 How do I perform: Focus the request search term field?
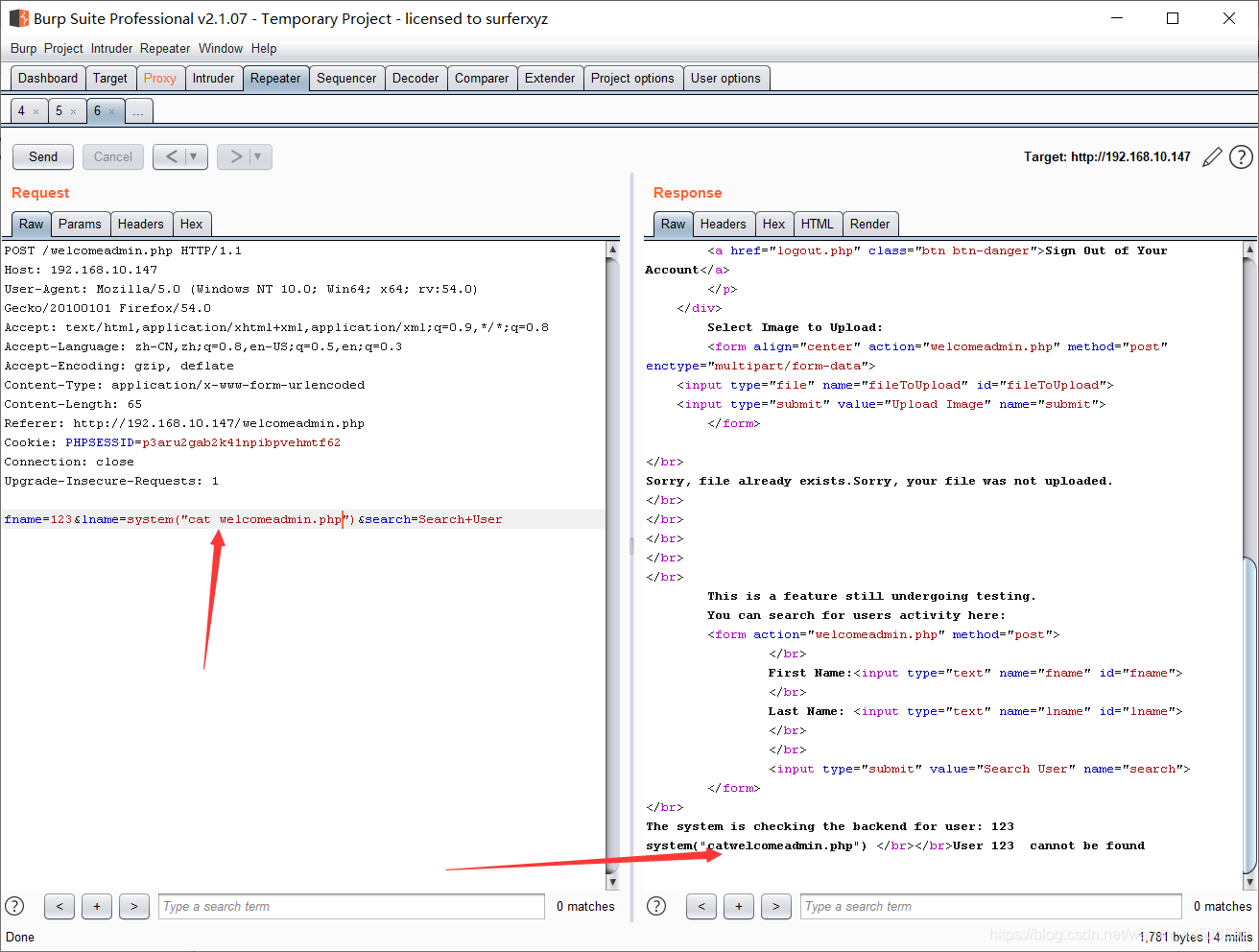[x=351, y=906]
